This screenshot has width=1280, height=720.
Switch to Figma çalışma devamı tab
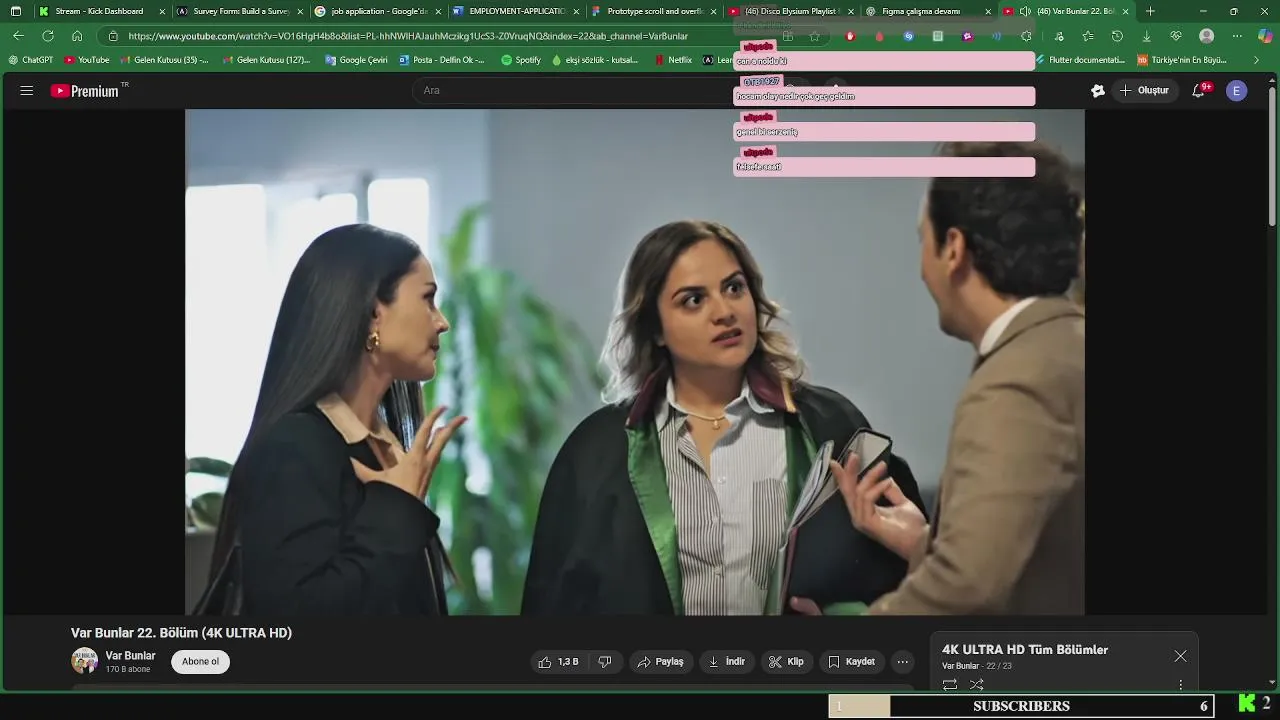click(x=930, y=11)
